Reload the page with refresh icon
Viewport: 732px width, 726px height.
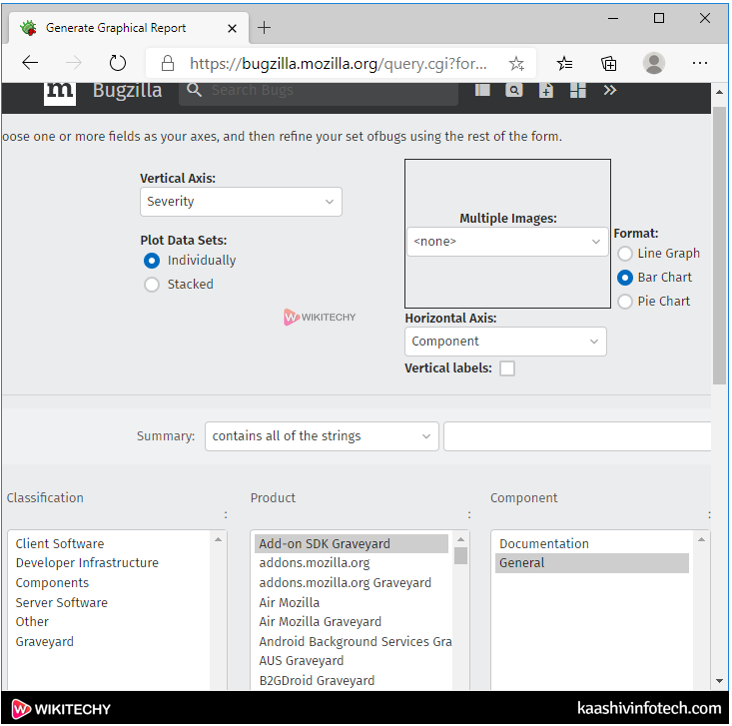click(118, 63)
